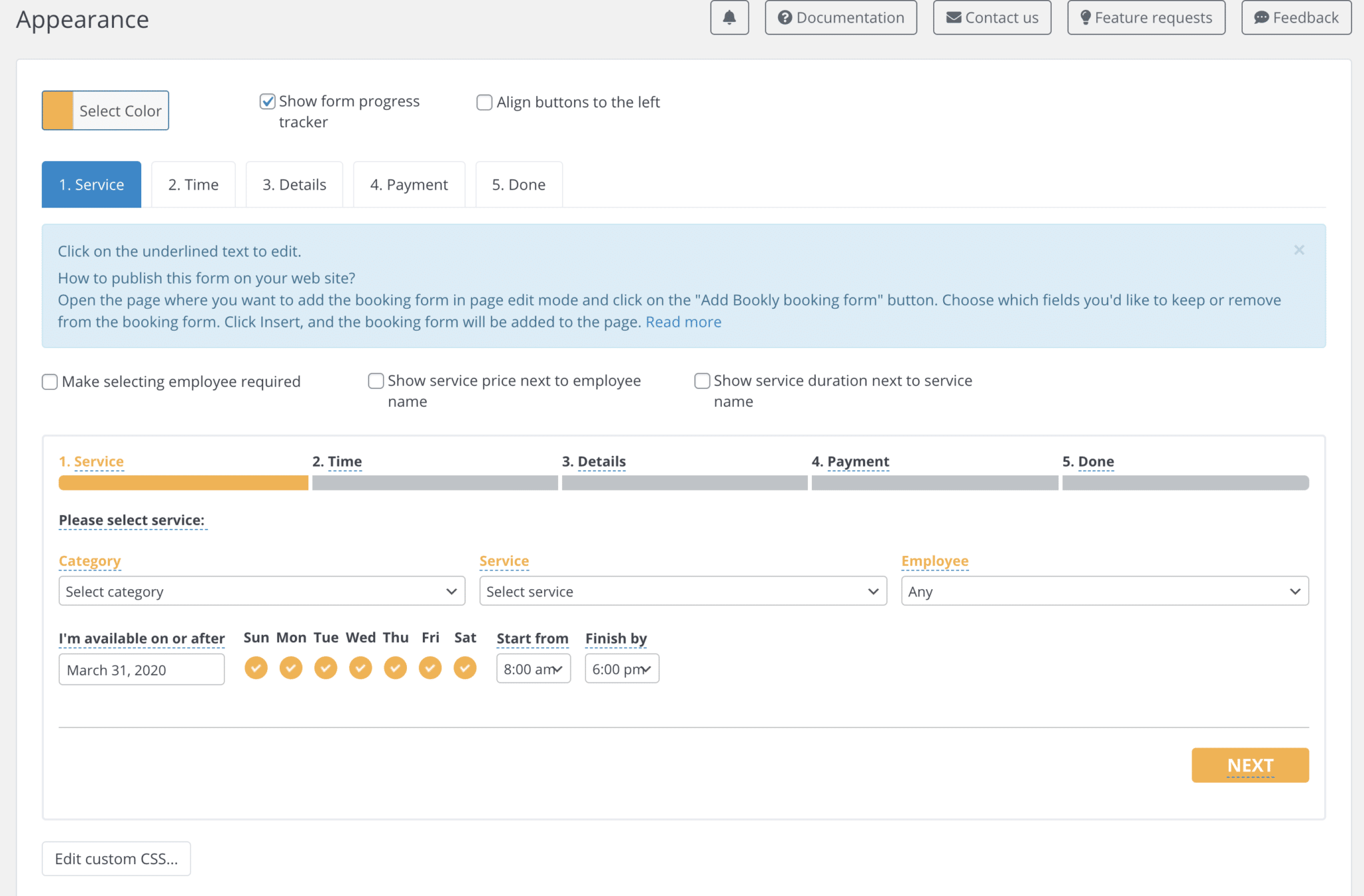Switch to the 2. Time tab
Viewport: 1364px width, 896px height.
pyautogui.click(x=193, y=185)
